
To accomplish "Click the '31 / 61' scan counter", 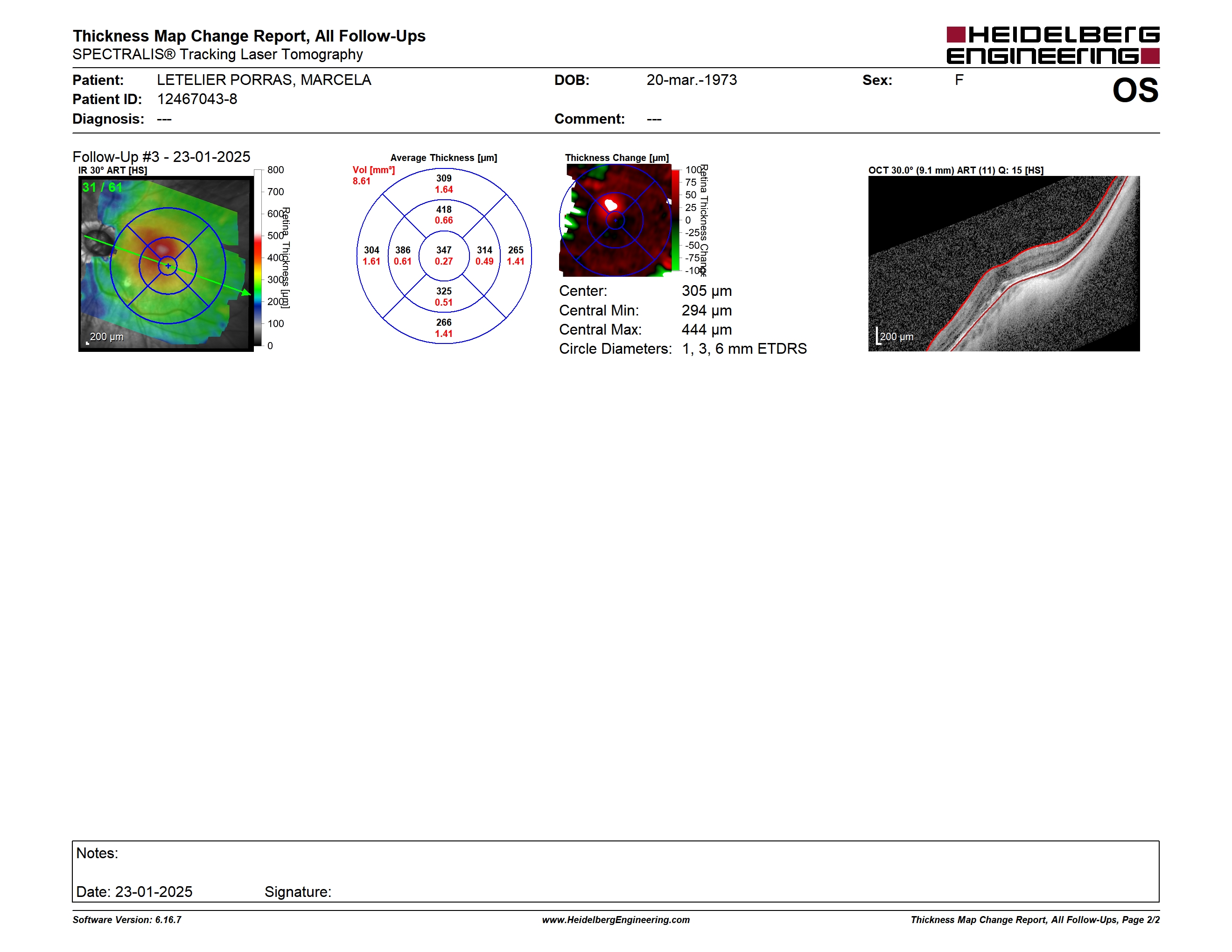I will click(x=102, y=187).
